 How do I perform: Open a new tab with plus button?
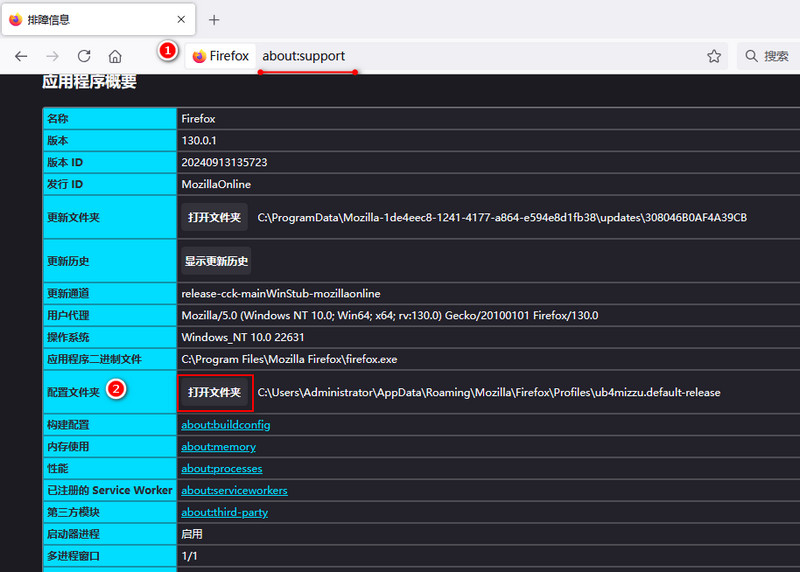[214, 20]
